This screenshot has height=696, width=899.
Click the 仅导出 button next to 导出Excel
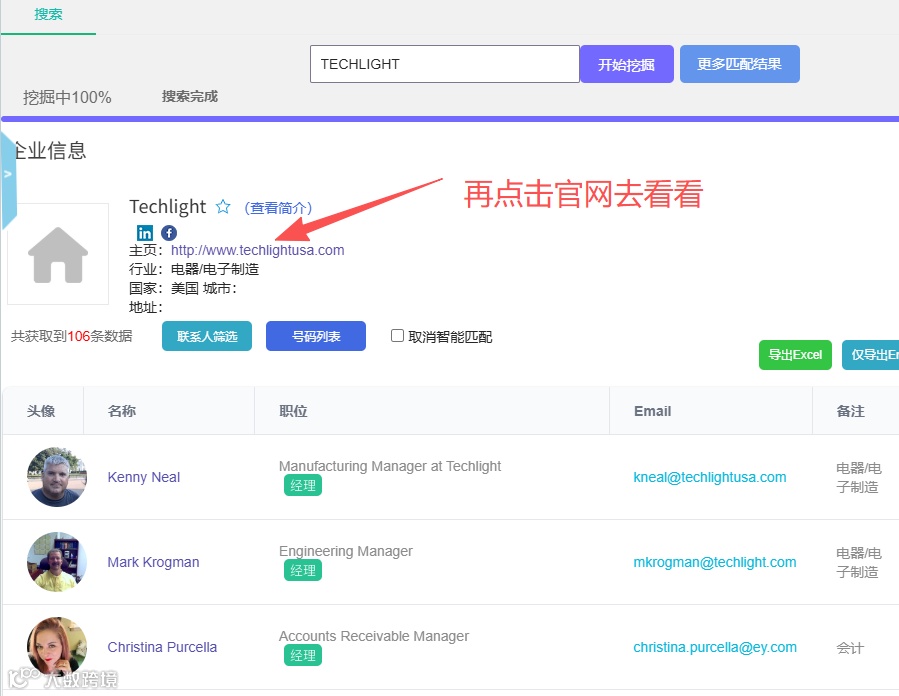[870, 355]
